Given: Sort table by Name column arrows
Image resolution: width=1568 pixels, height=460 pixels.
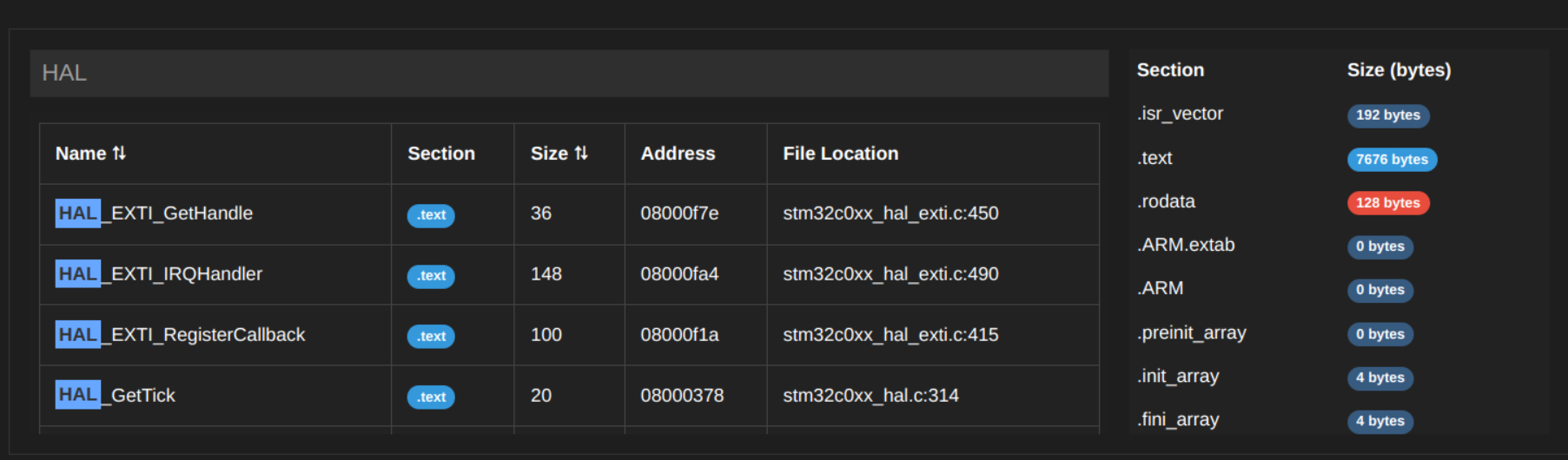Looking at the screenshot, I should 119,154.
